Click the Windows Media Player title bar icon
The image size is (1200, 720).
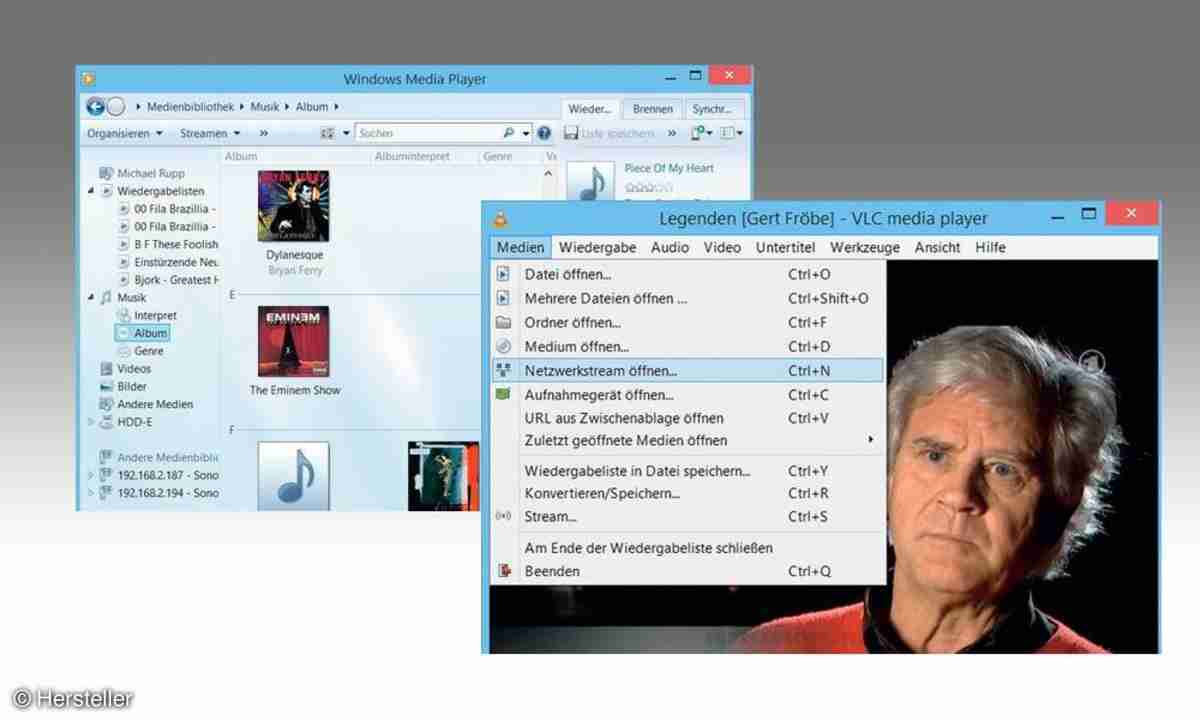[89, 78]
